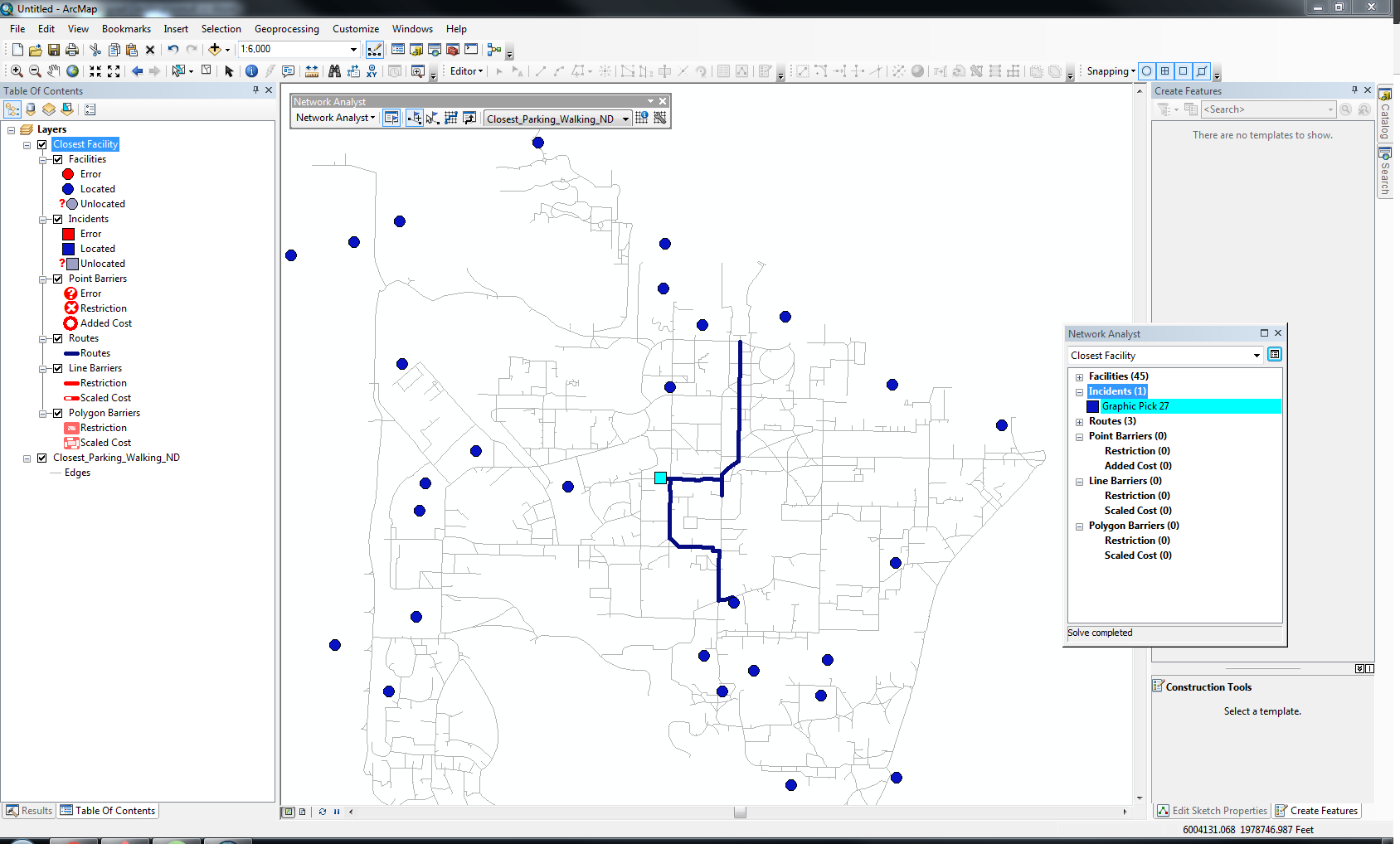Open the Geoprocessing menu
This screenshot has height=844, width=1400.
pyautogui.click(x=286, y=28)
